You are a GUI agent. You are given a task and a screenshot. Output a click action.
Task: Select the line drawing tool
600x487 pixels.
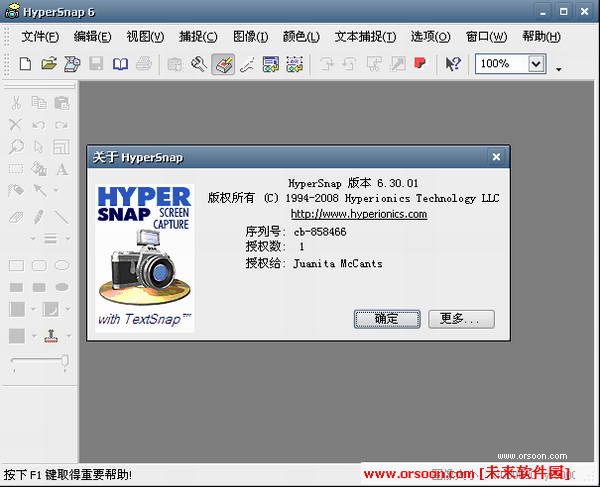[61, 217]
